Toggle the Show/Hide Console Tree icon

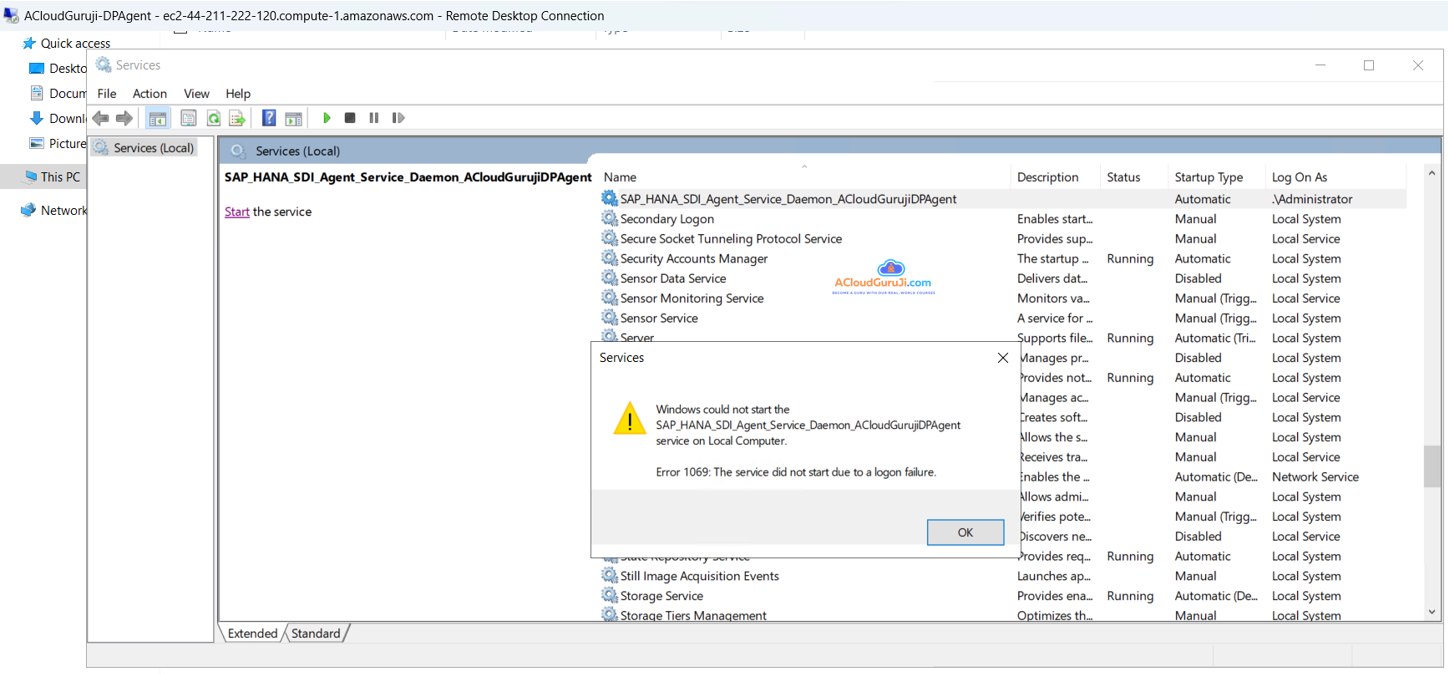[x=158, y=118]
